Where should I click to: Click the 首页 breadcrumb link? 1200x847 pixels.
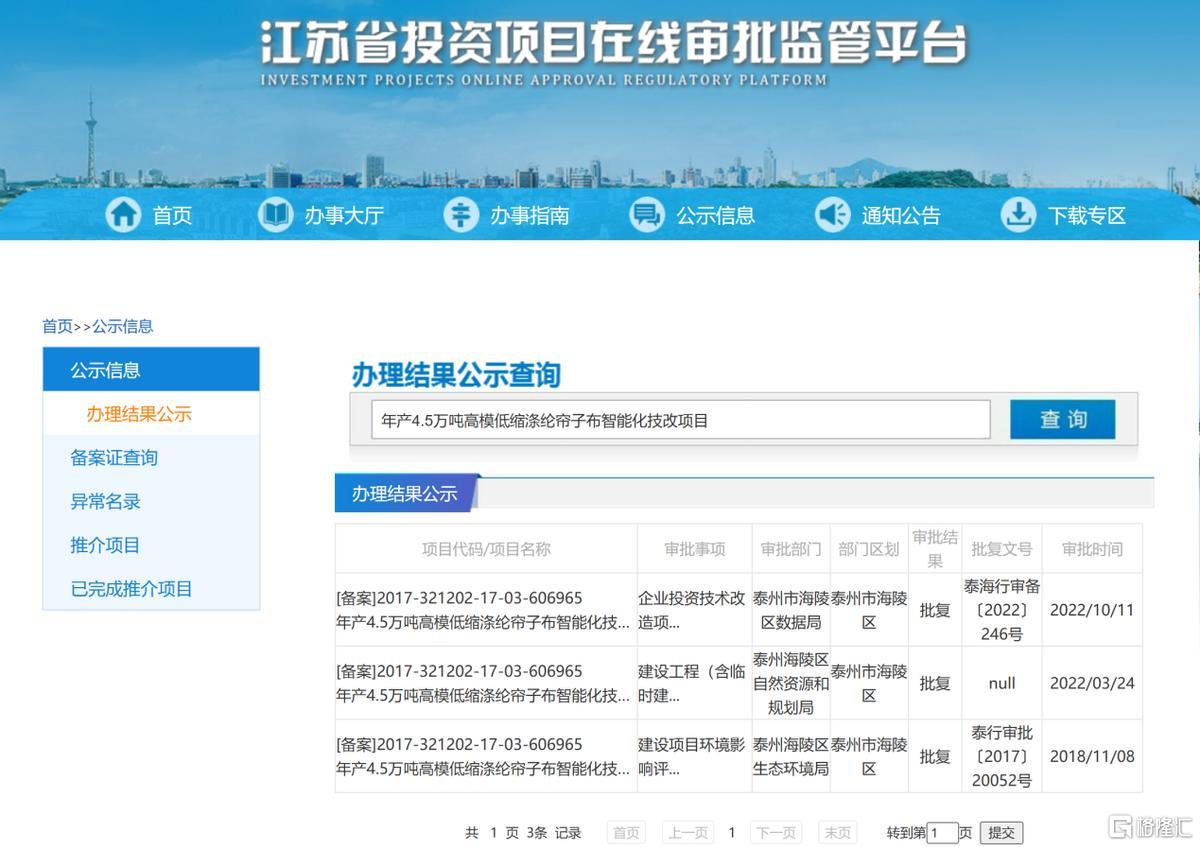click(57, 326)
